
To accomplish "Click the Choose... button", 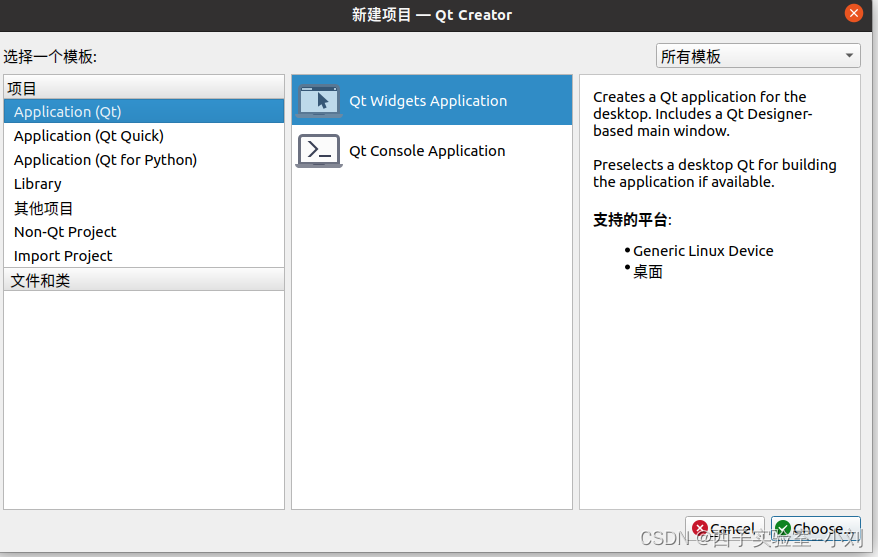I will click(816, 528).
